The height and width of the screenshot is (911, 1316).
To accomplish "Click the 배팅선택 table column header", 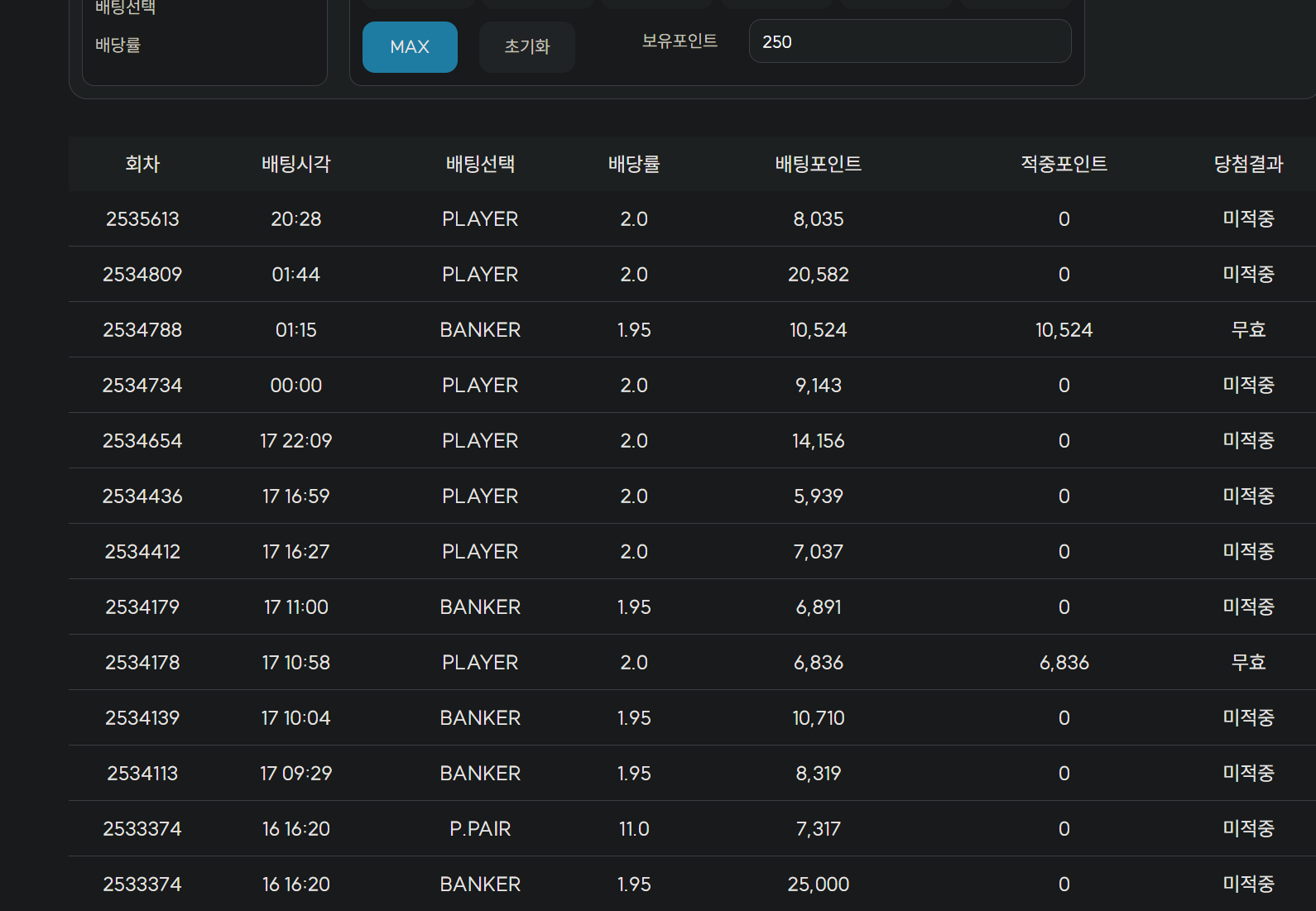I will [x=480, y=164].
